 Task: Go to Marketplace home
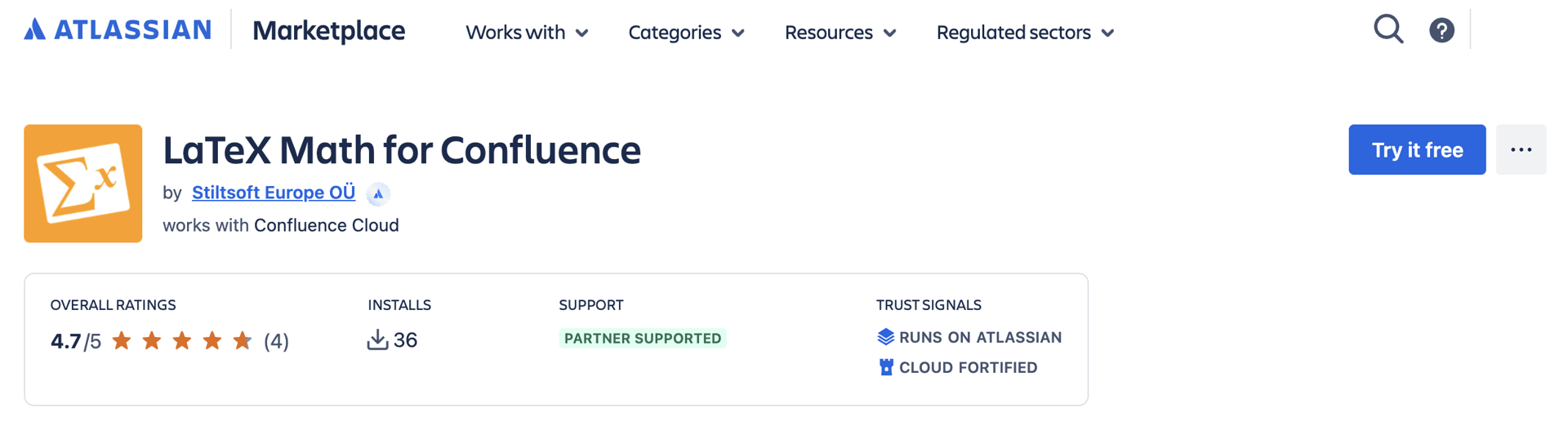point(329,31)
